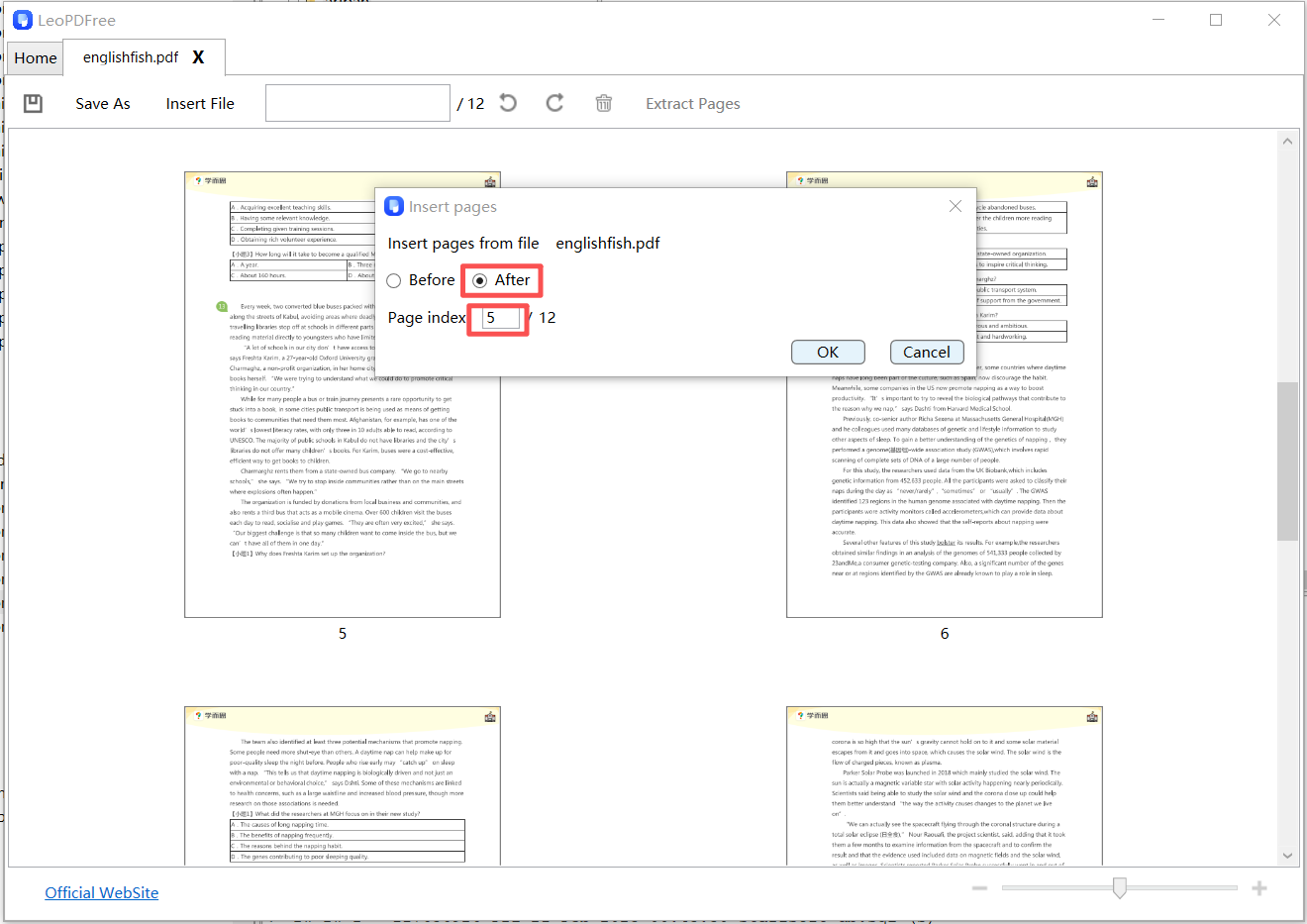Click Extract Pages on the toolbar
The image size is (1307, 924).
[x=692, y=103]
